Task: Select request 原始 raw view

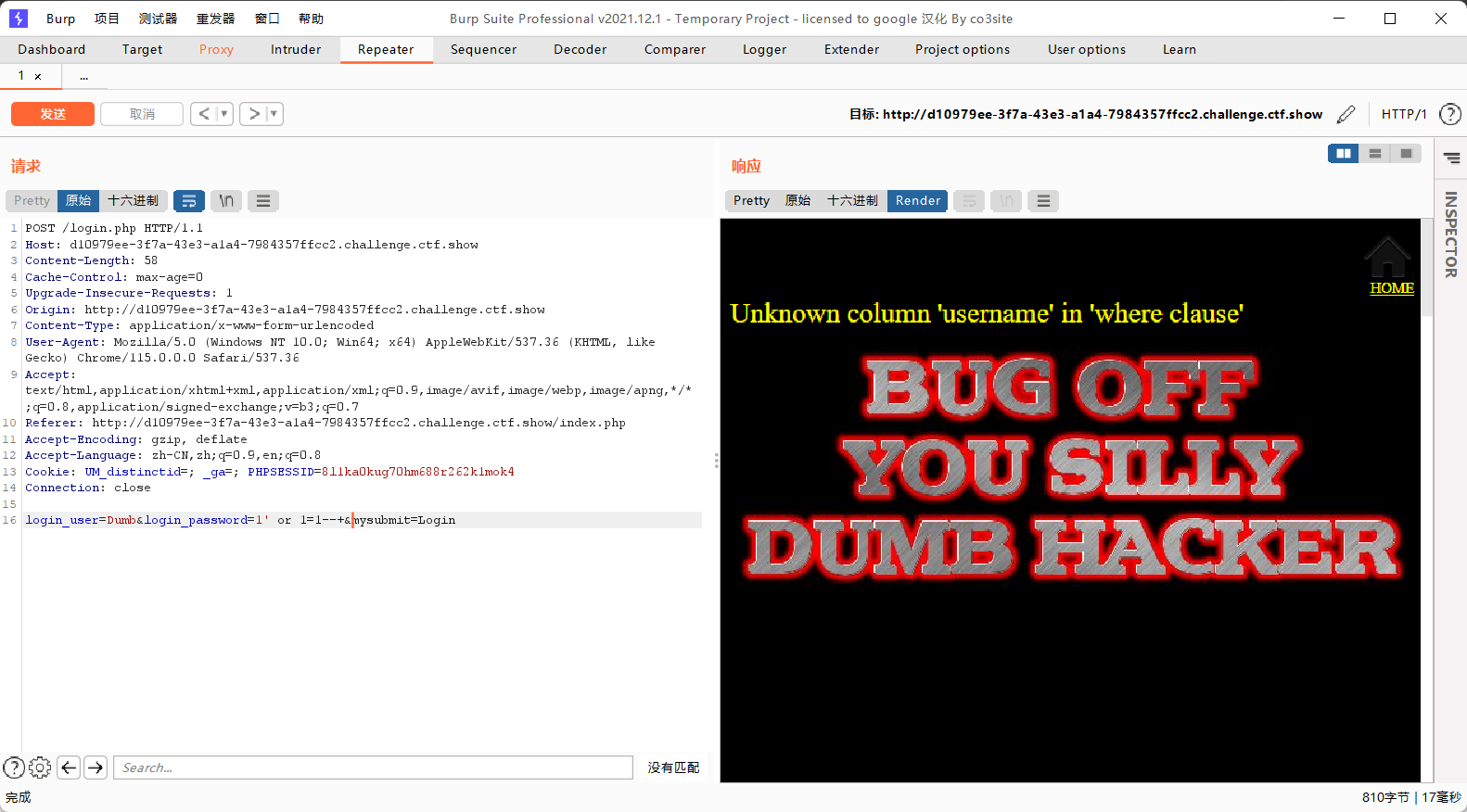Action: (78, 200)
